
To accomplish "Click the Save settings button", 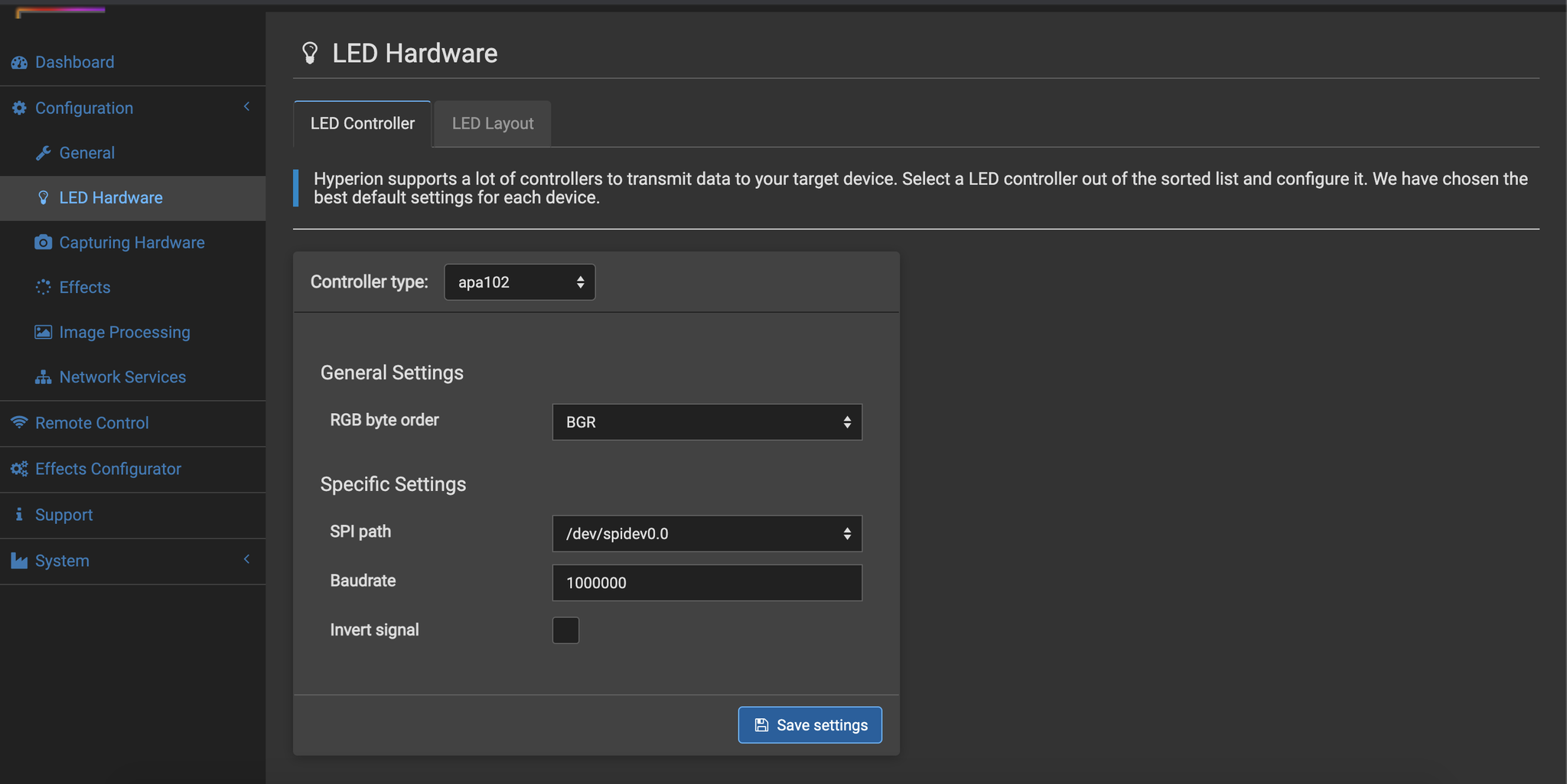I will pyautogui.click(x=810, y=725).
